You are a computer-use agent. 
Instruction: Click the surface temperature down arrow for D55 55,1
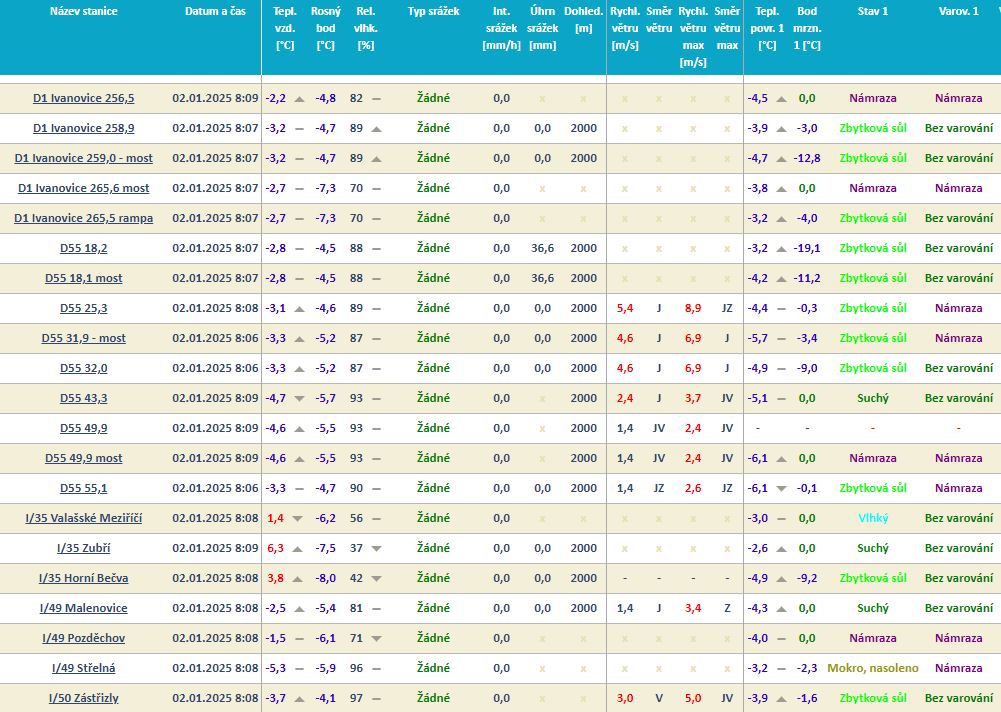point(781,488)
